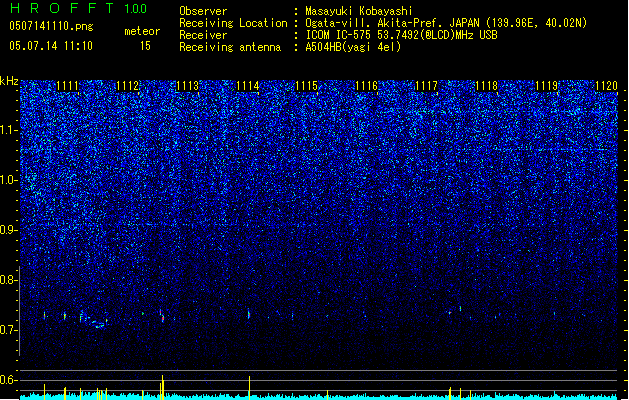
Task: Click the meteor count 15
Action: click(x=145, y=46)
